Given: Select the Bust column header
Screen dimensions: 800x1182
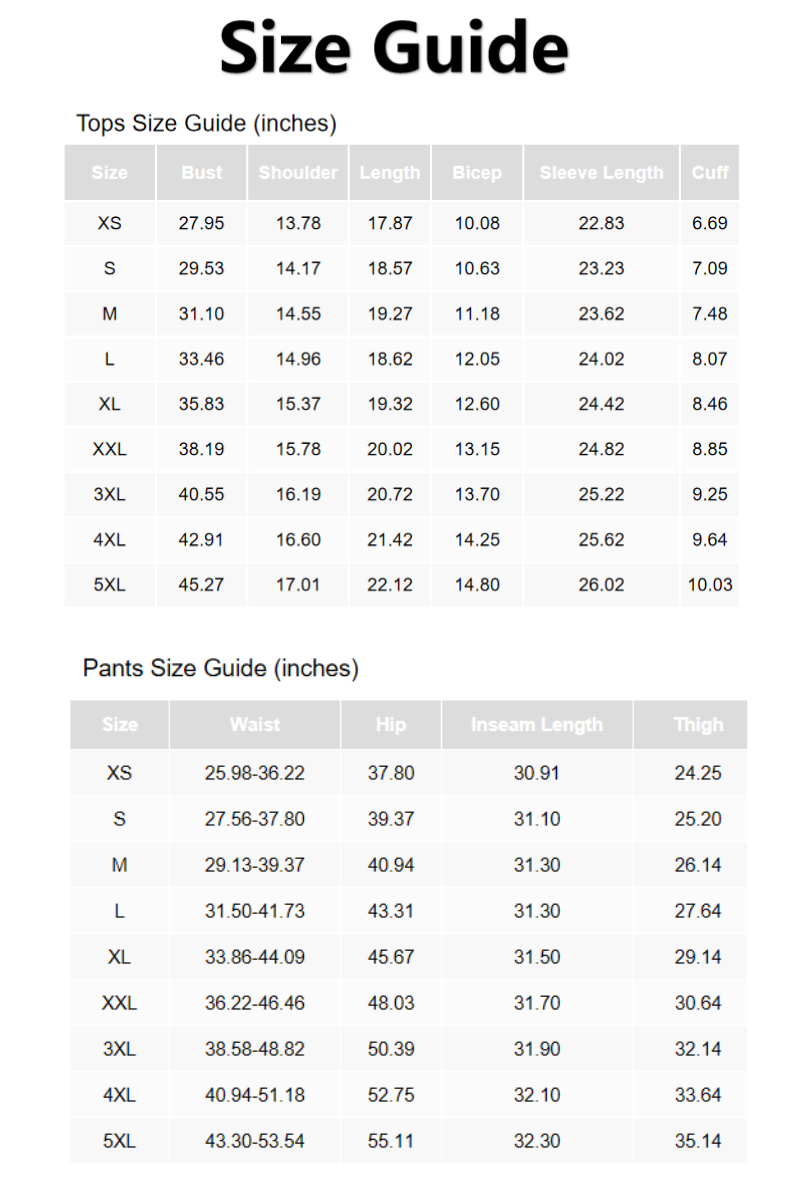Looking at the screenshot, I should coord(201,173).
